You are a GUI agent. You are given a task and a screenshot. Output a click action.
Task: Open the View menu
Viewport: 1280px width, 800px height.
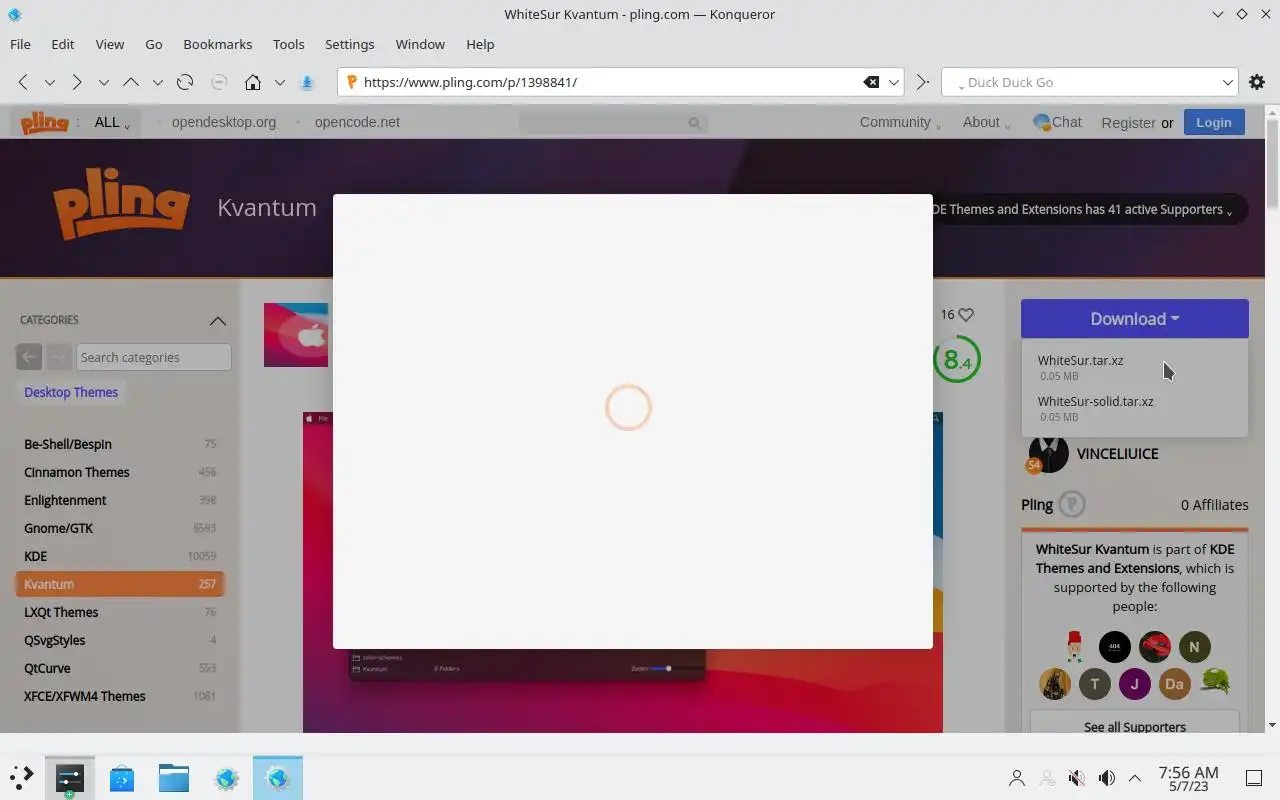tap(110, 44)
